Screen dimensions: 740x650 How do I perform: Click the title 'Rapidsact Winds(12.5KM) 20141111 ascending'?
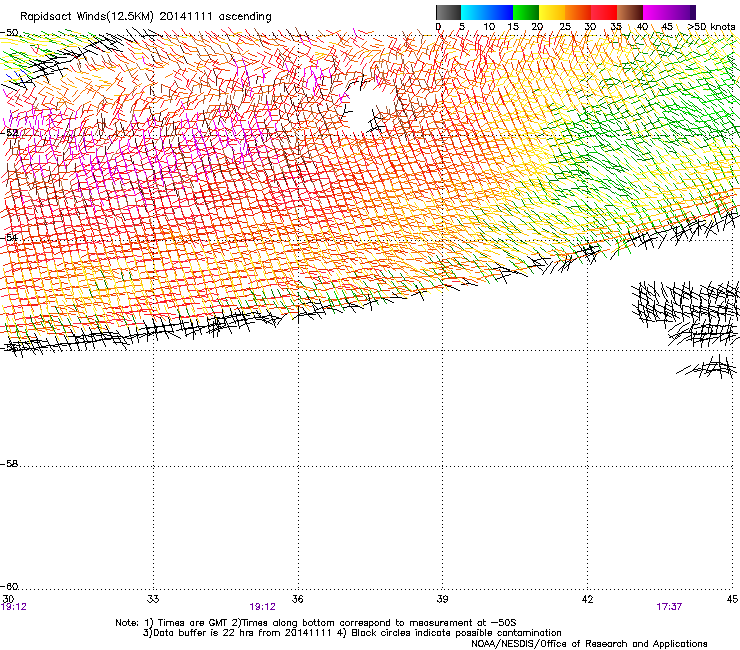tap(146, 17)
